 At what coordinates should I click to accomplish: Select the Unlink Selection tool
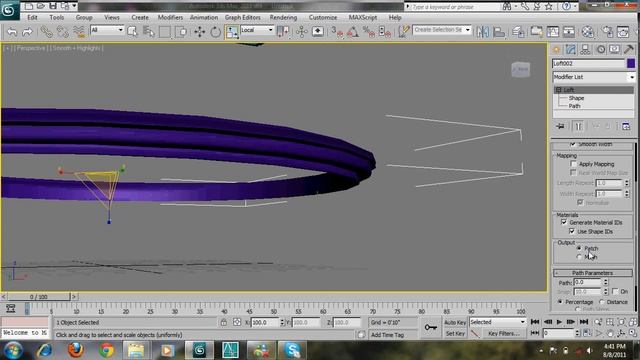point(62,31)
